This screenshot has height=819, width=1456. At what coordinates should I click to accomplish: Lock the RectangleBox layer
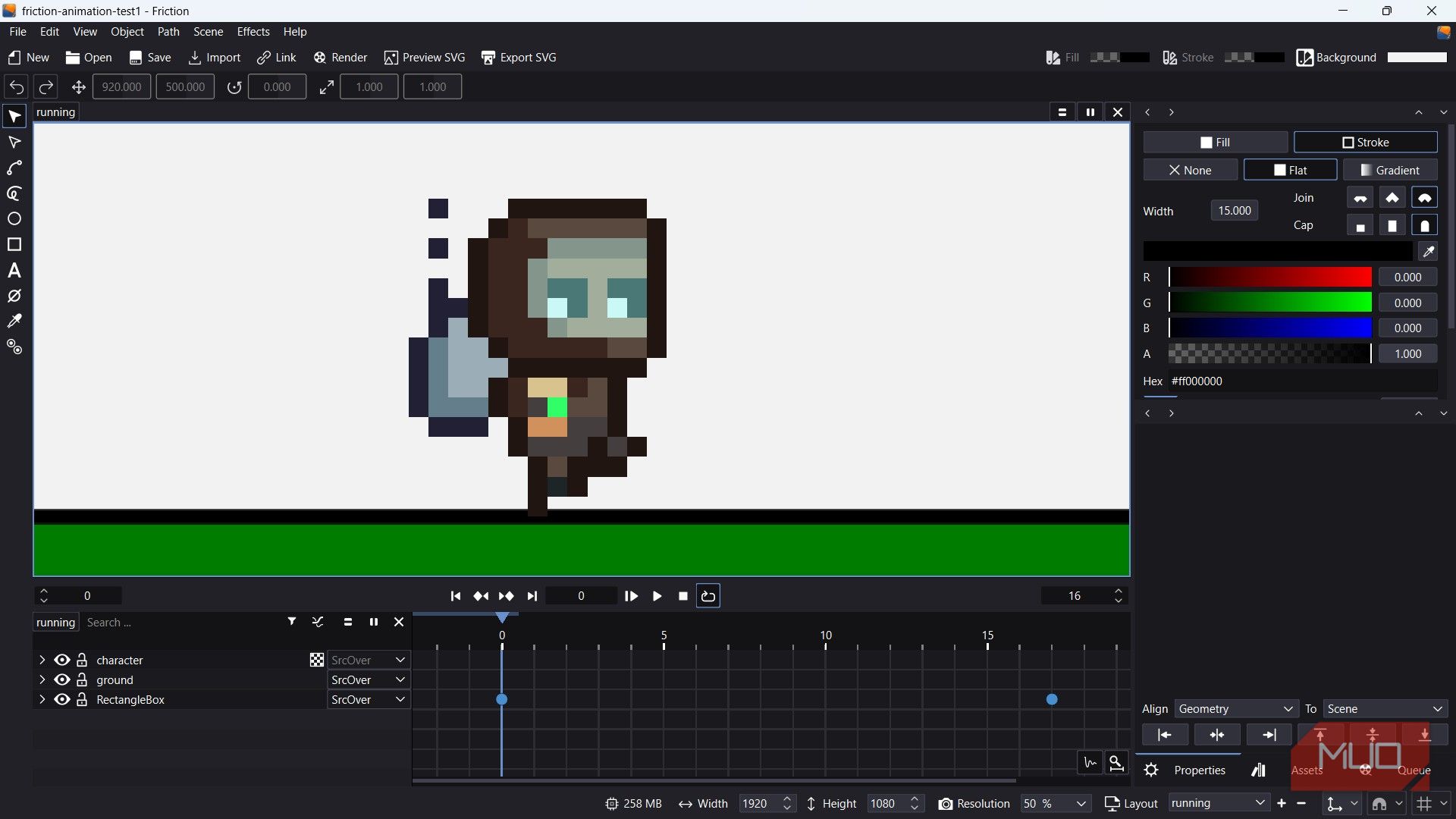click(82, 700)
